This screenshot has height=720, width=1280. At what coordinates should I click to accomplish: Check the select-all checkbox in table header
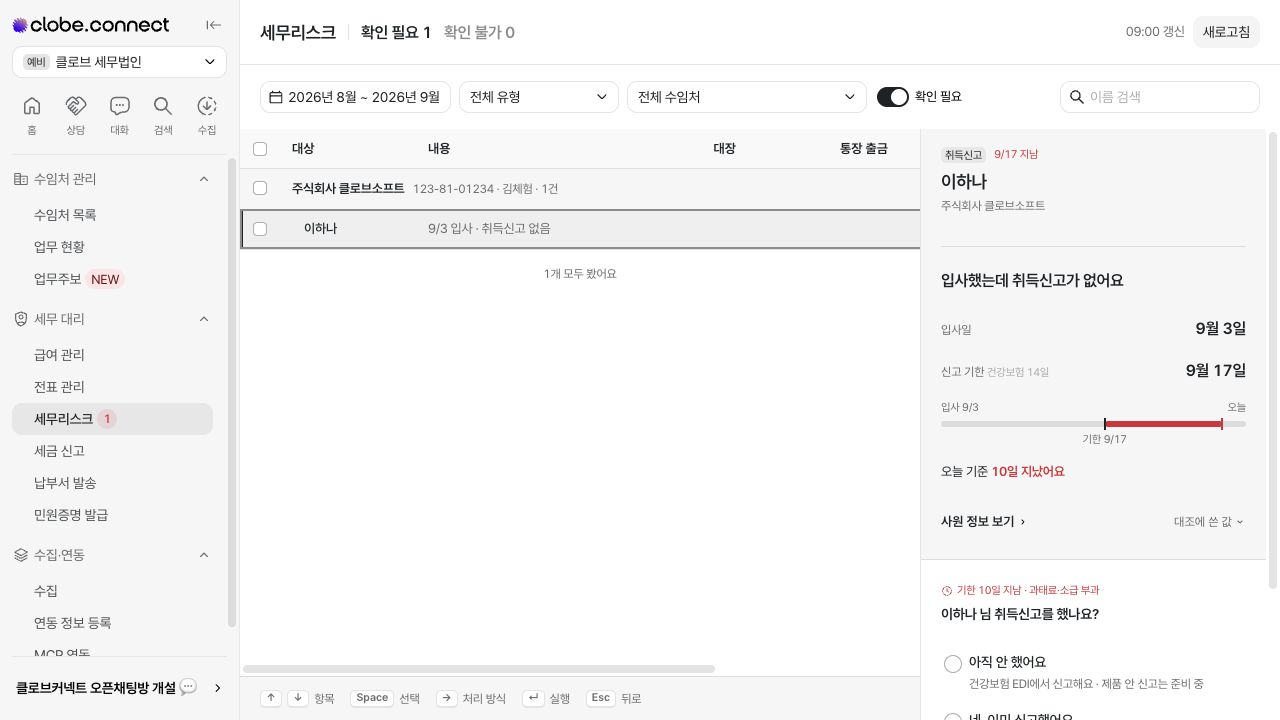click(260, 149)
